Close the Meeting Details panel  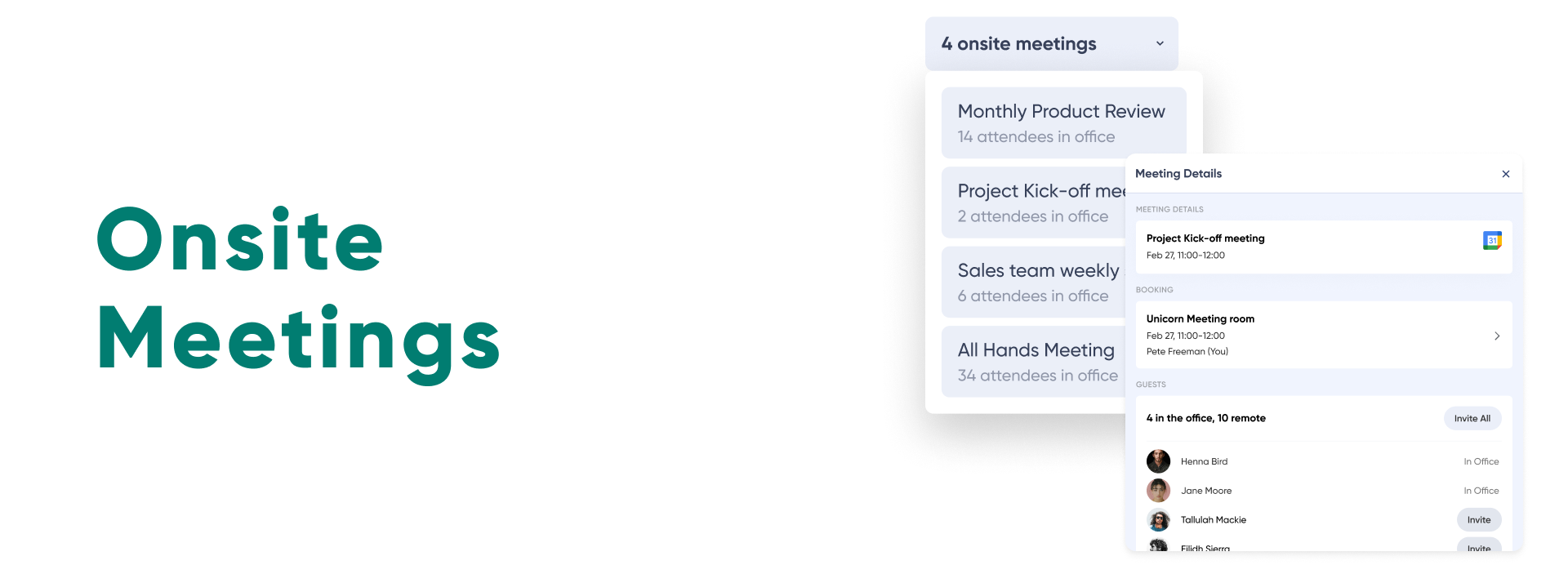[1505, 174]
